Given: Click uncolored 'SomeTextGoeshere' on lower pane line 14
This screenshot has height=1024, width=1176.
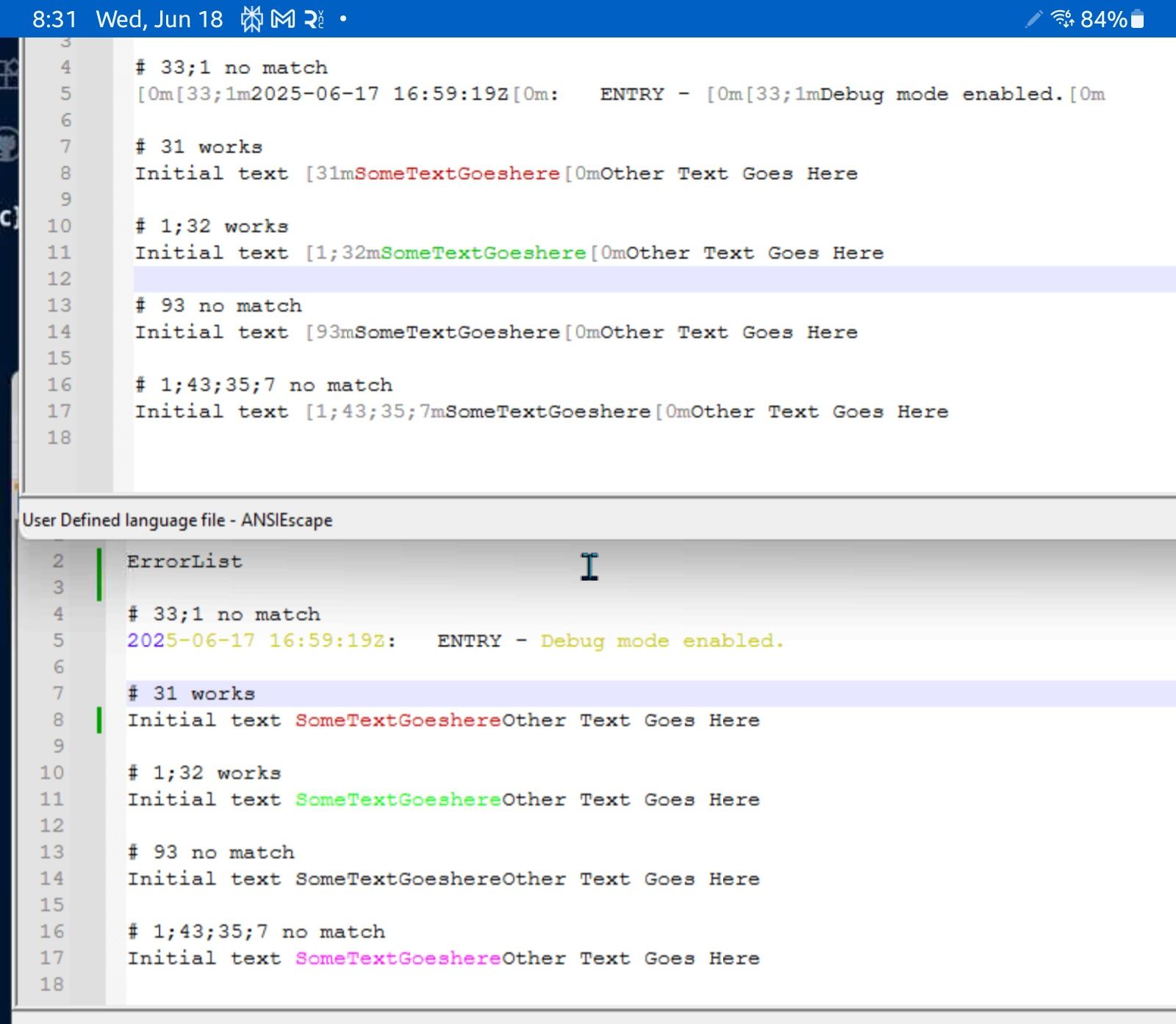Looking at the screenshot, I should (398, 879).
